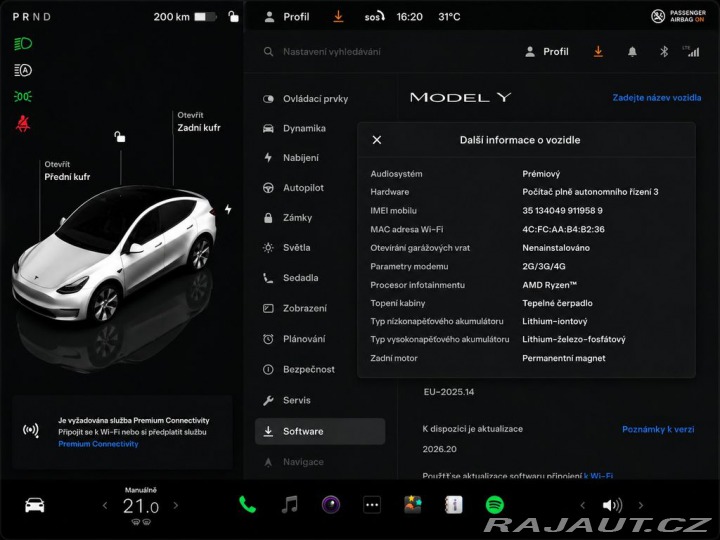This screenshot has height=540, width=720.
Task: Open Servis service settings
Action: (320, 400)
